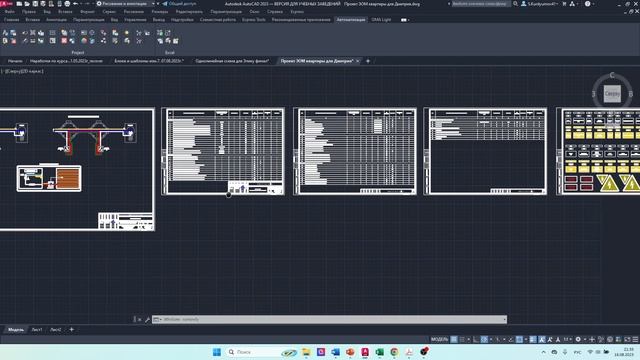The height and width of the screenshot is (360, 640).
Task: Open the Сервис menu
Action: 109,12
